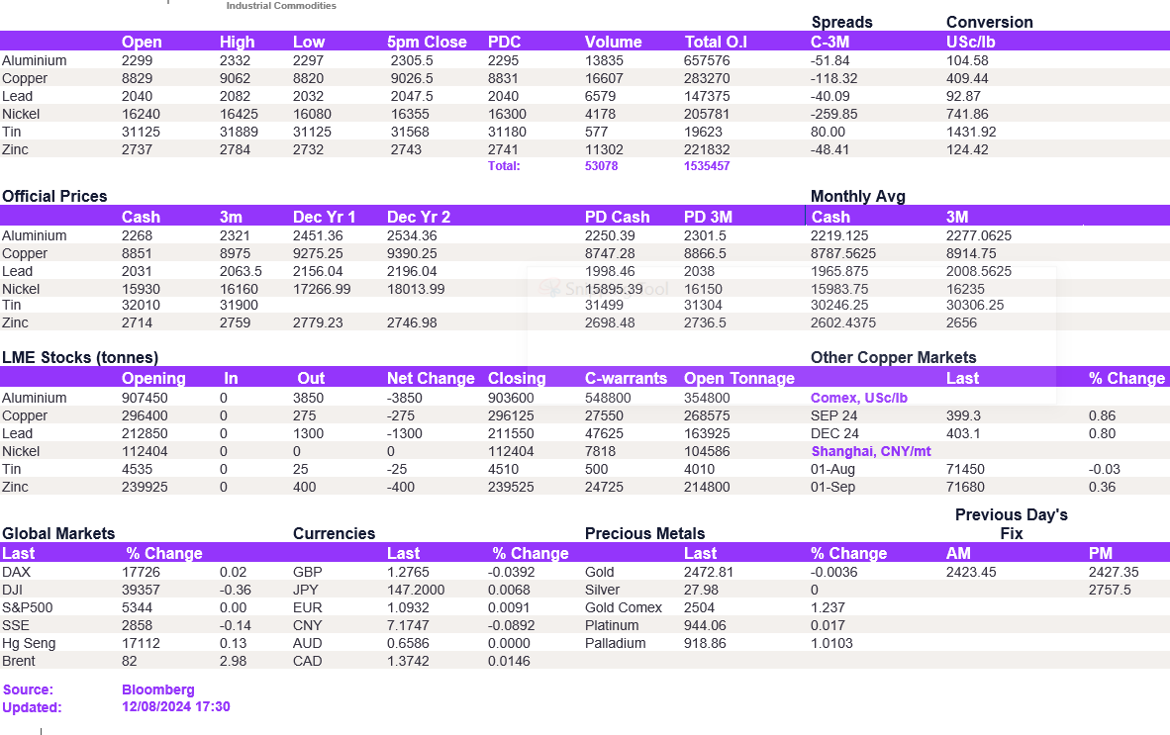Click the Nickel Dec Yr 2 value 18013.99
The width and height of the screenshot is (1170, 735).
(x=416, y=290)
